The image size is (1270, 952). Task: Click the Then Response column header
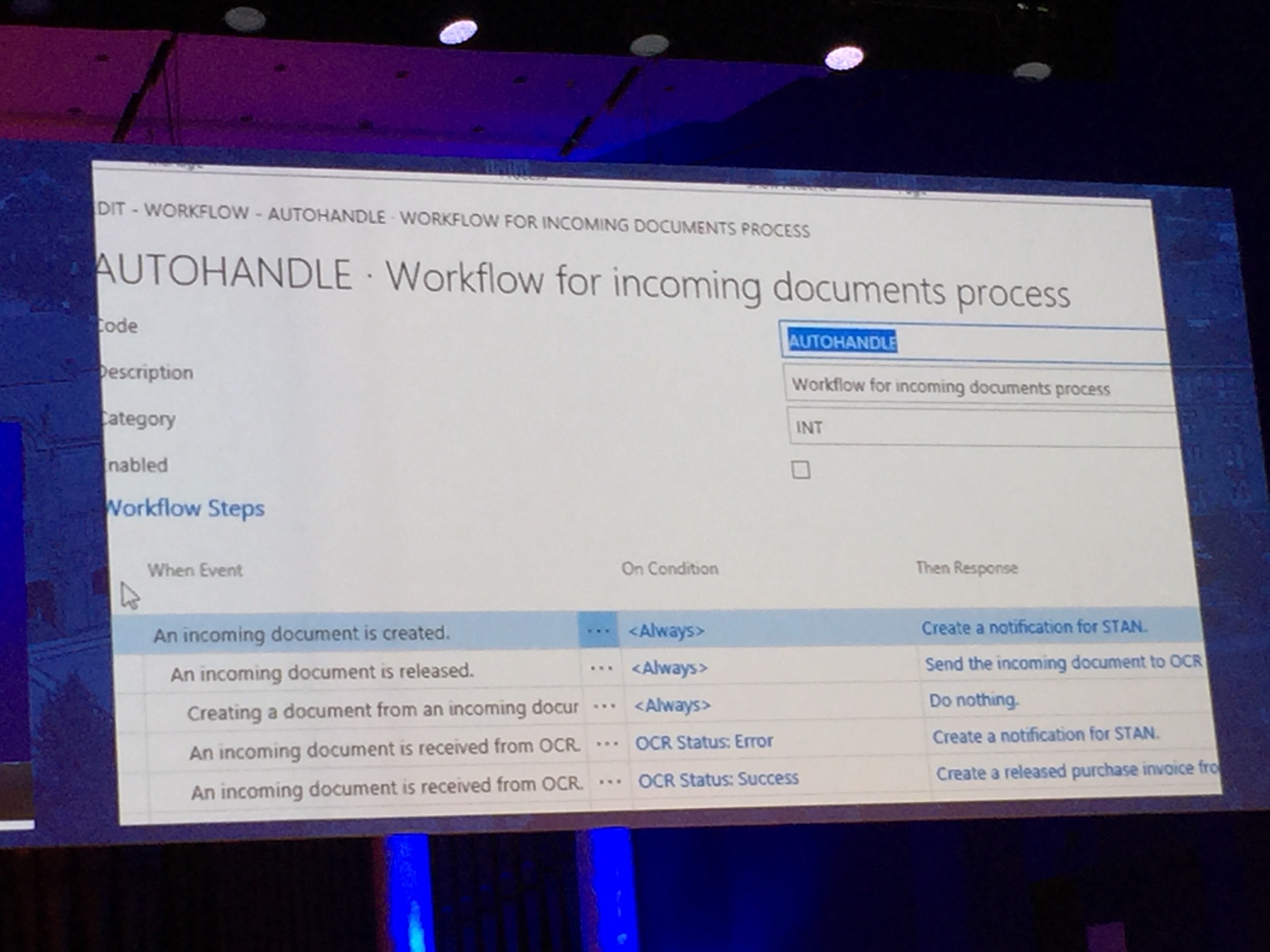(x=967, y=568)
